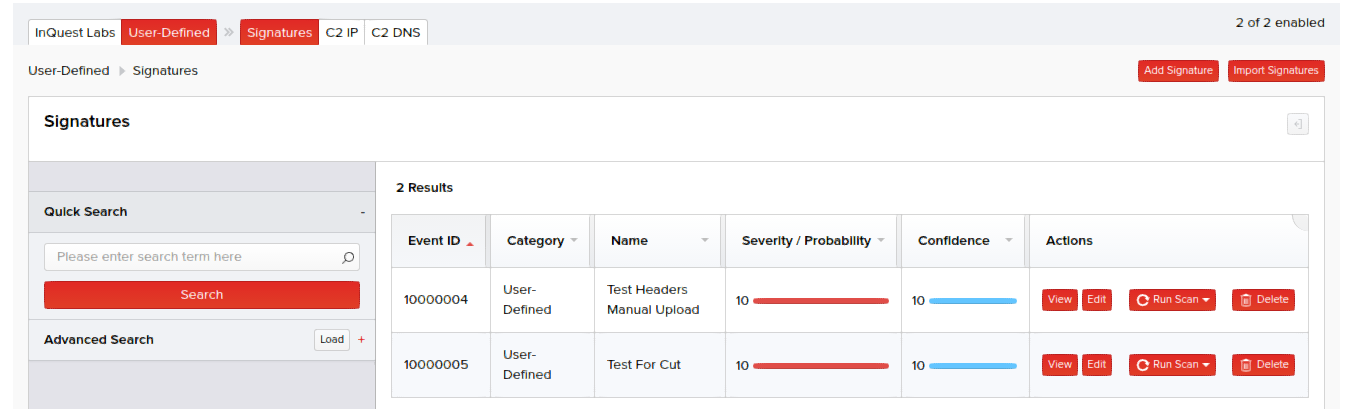Click the quick search term input field
This screenshot has width=1345, height=409.
click(192, 257)
